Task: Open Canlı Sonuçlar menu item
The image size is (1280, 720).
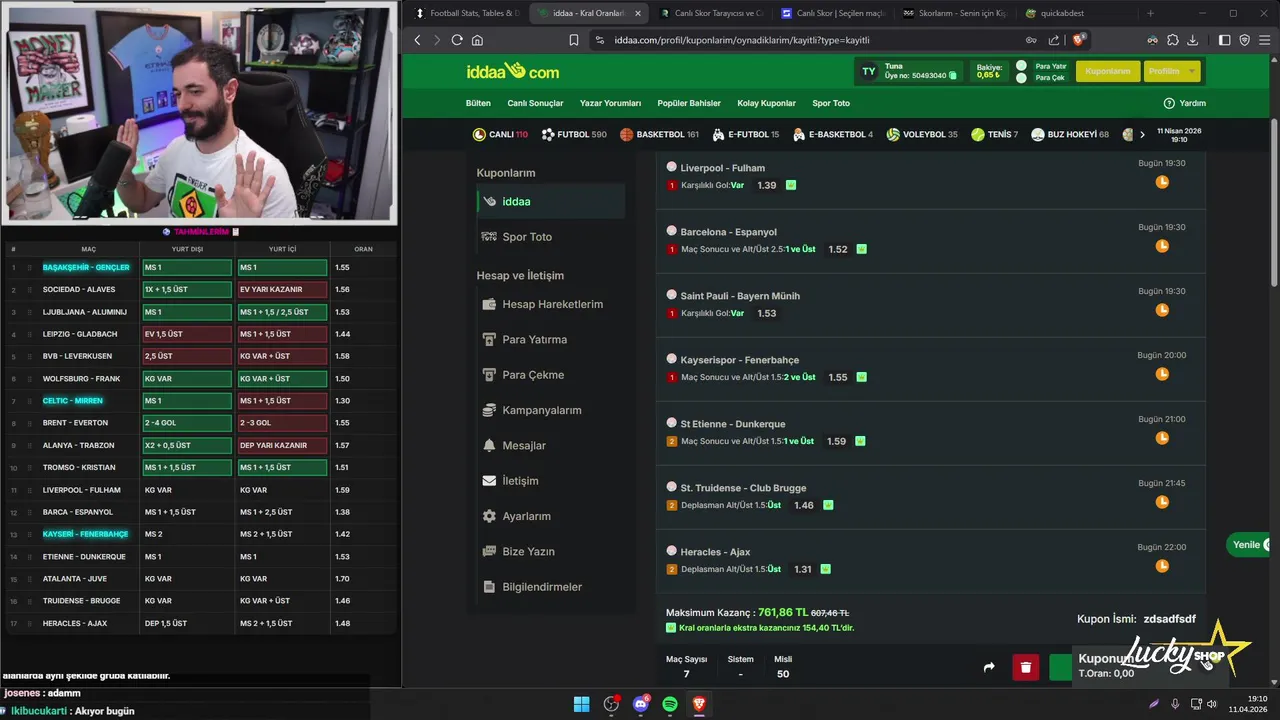Action: pyautogui.click(x=535, y=103)
